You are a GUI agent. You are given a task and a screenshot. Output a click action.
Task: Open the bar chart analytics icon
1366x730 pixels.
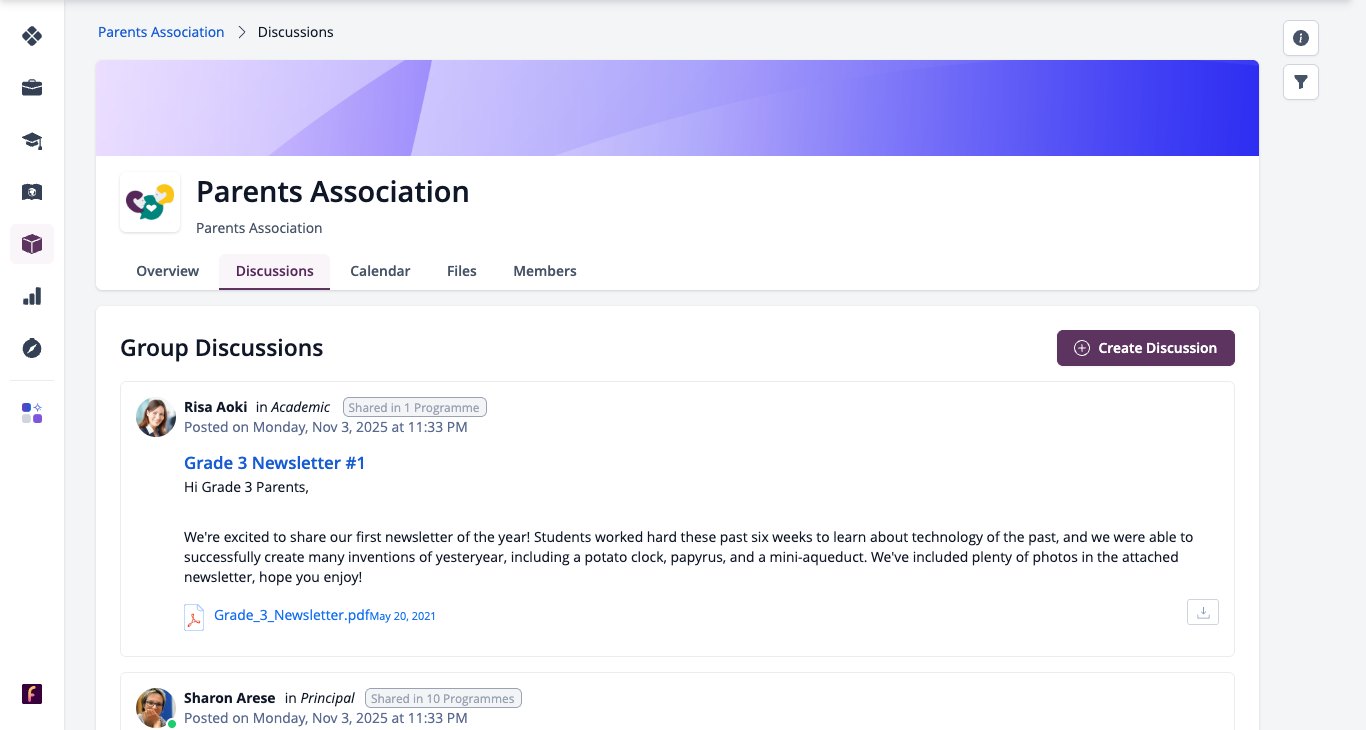[x=32, y=296]
